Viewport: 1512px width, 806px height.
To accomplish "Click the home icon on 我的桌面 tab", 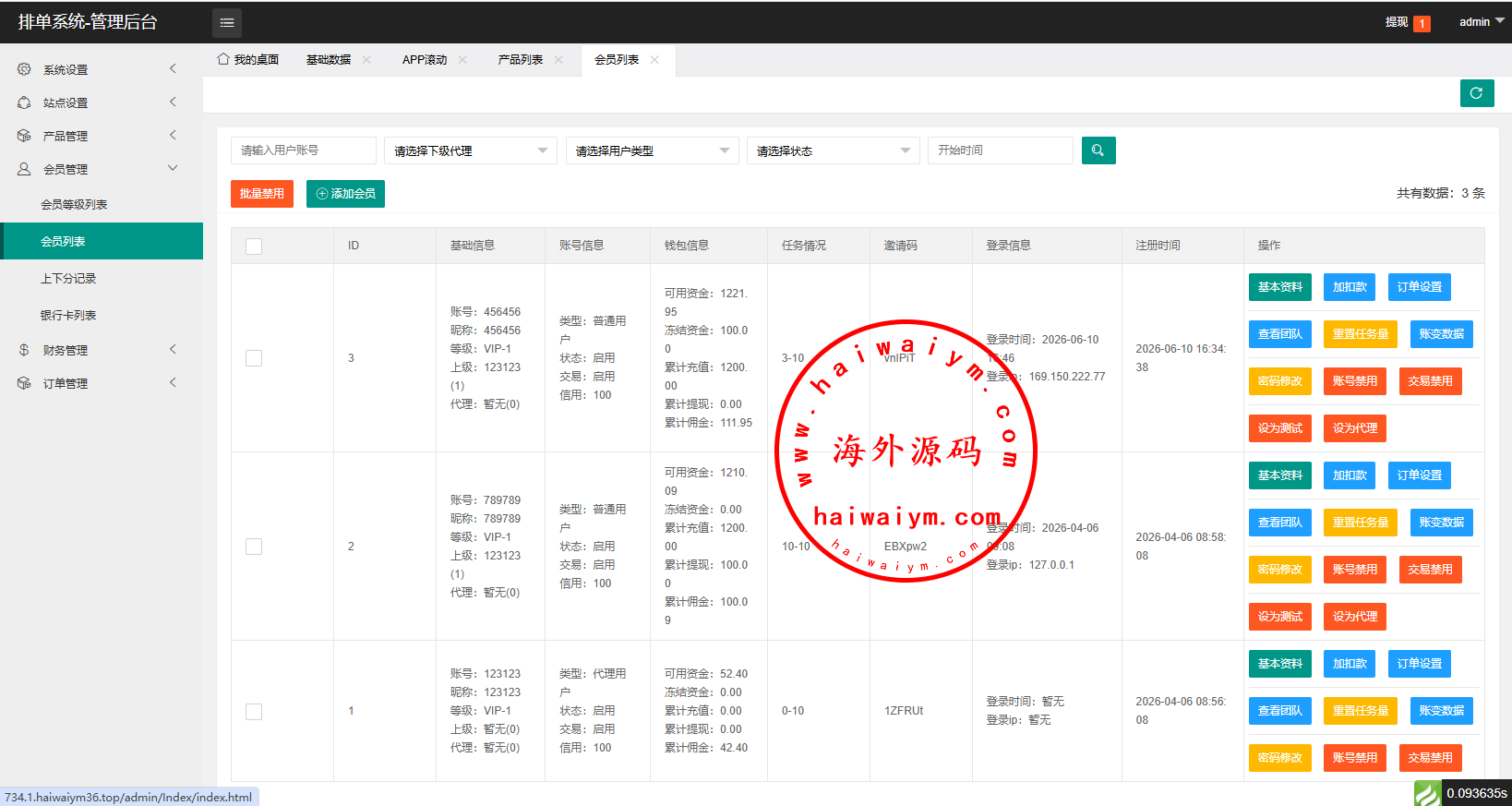I will click(223, 59).
